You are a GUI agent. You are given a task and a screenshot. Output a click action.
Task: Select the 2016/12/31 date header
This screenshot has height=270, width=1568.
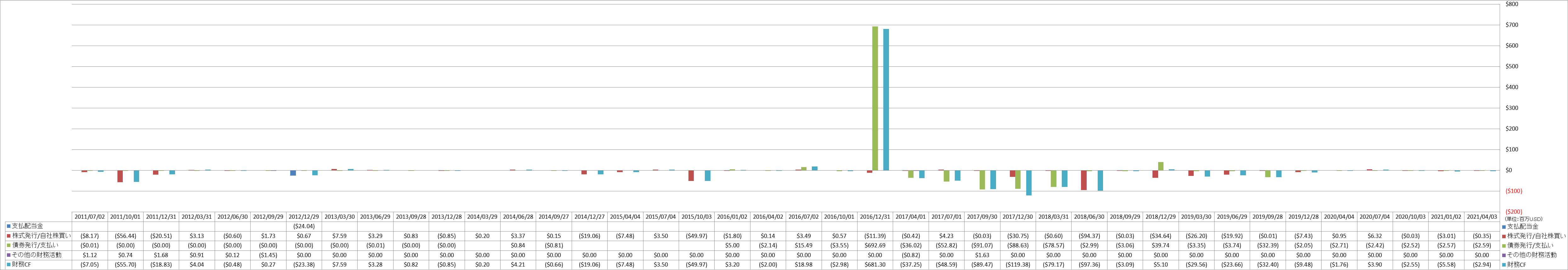tap(875, 217)
